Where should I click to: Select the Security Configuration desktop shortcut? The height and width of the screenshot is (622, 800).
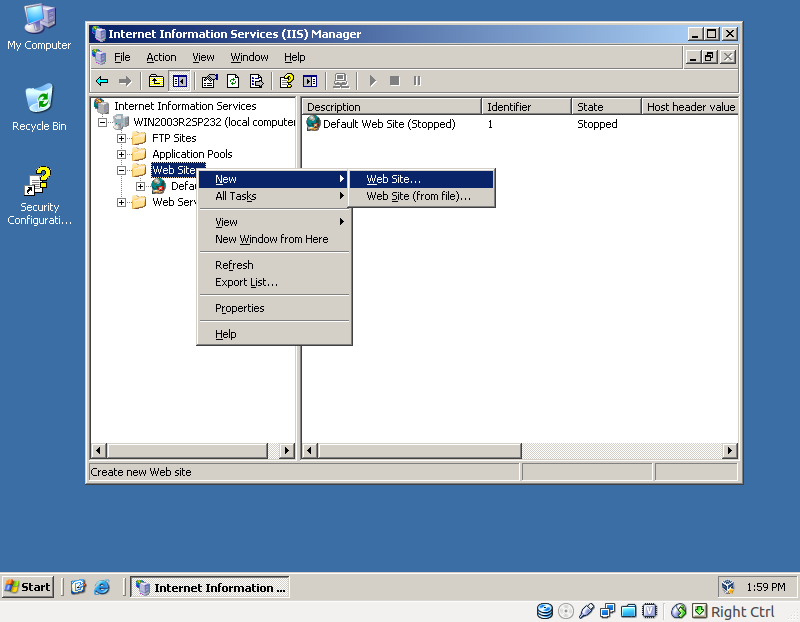39,196
